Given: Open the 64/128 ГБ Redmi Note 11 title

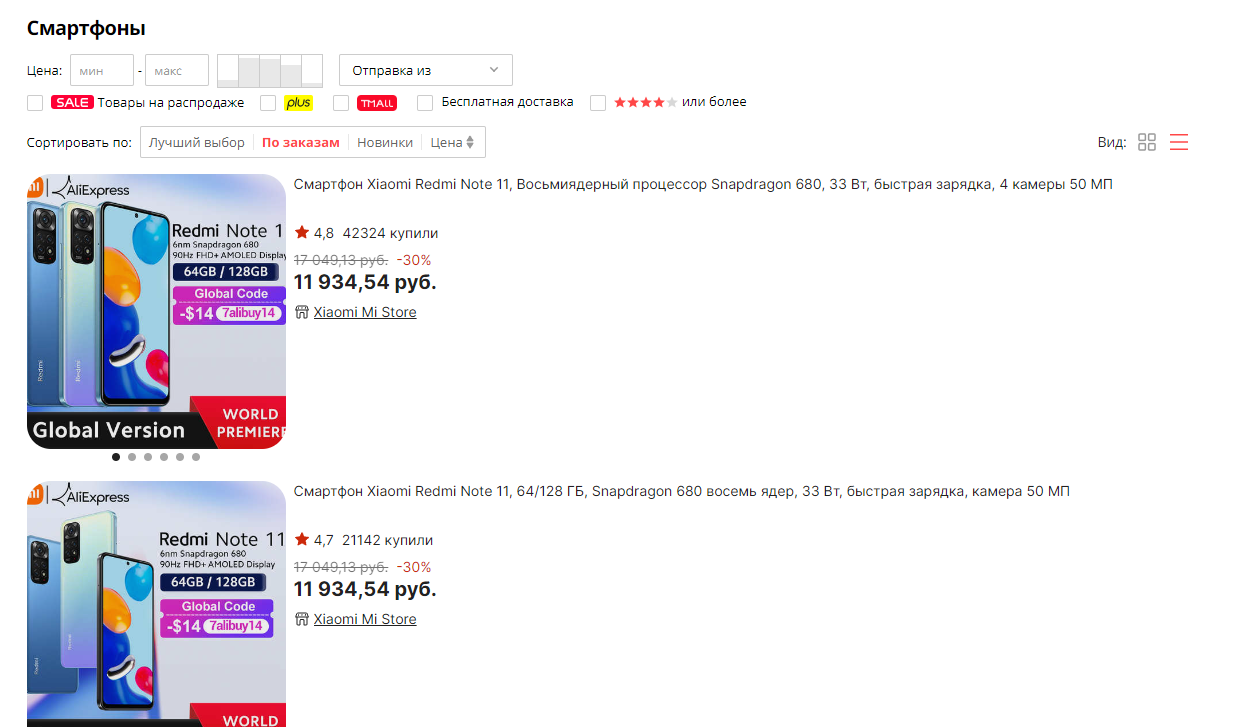Looking at the screenshot, I should pyautogui.click(x=682, y=491).
